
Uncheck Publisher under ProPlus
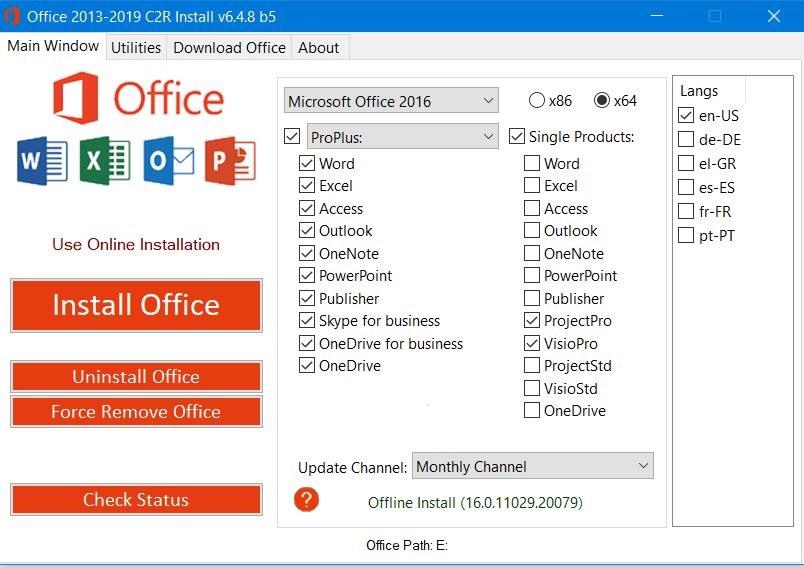307,298
